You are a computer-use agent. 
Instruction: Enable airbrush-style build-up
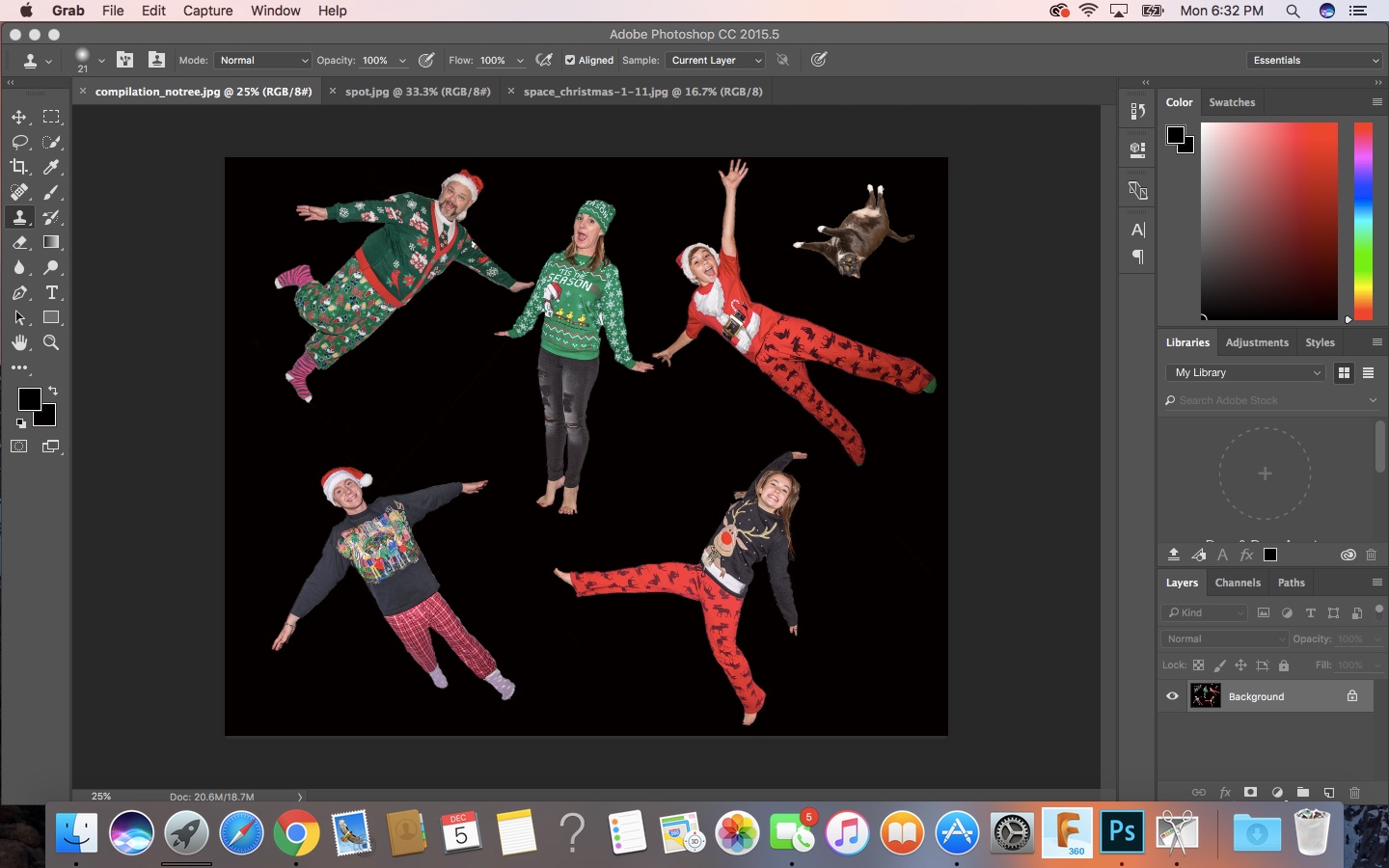click(x=544, y=60)
